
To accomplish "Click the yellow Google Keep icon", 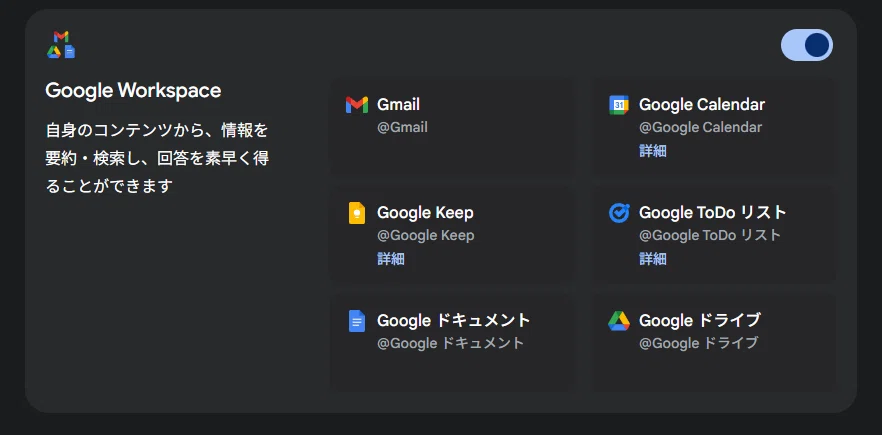I will [357, 213].
